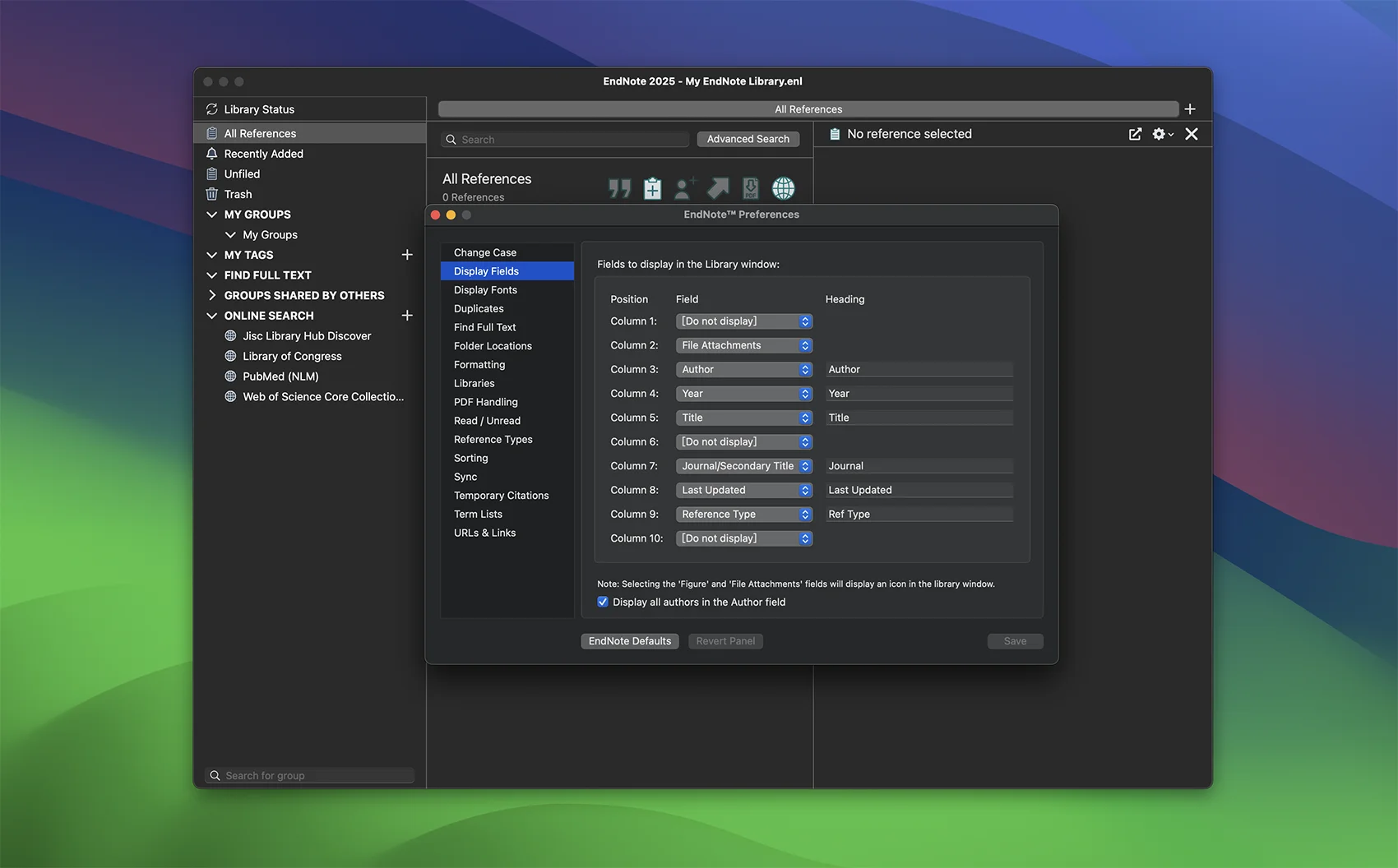Click the Author heading text field
Image resolution: width=1398 pixels, height=868 pixels.
pos(919,370)
